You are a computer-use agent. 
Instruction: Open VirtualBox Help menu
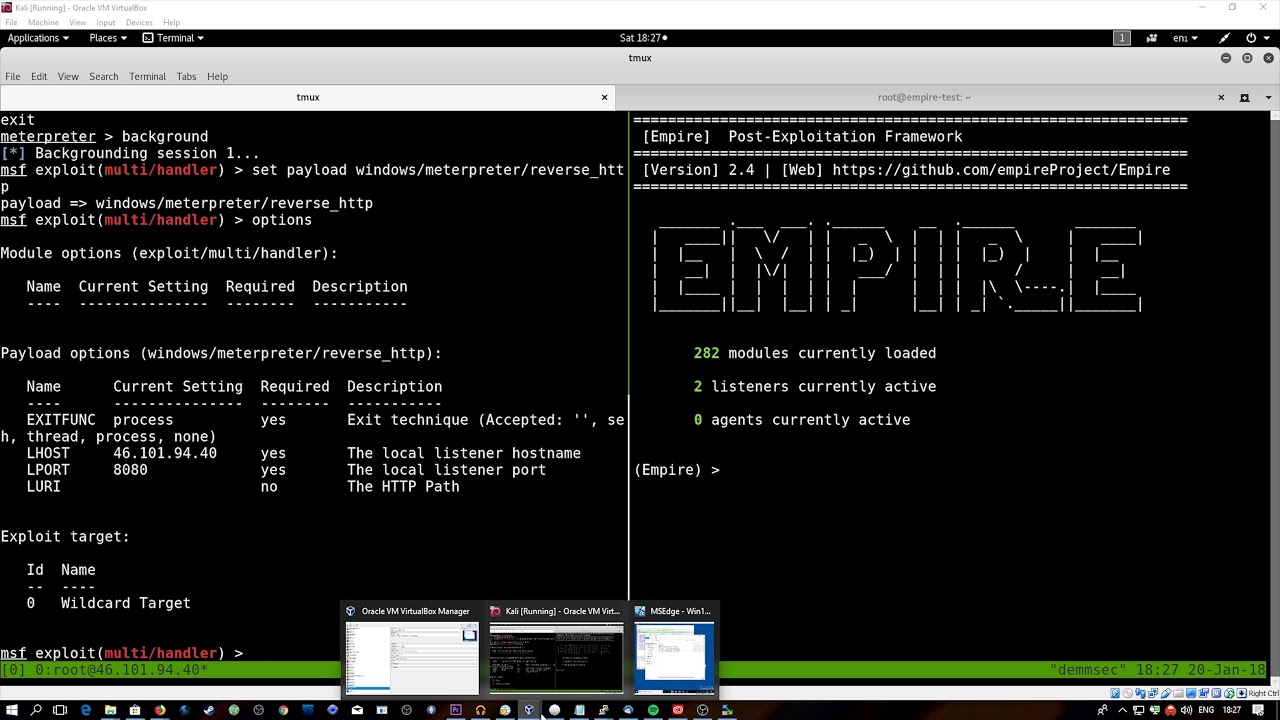(x=171, y=22)
